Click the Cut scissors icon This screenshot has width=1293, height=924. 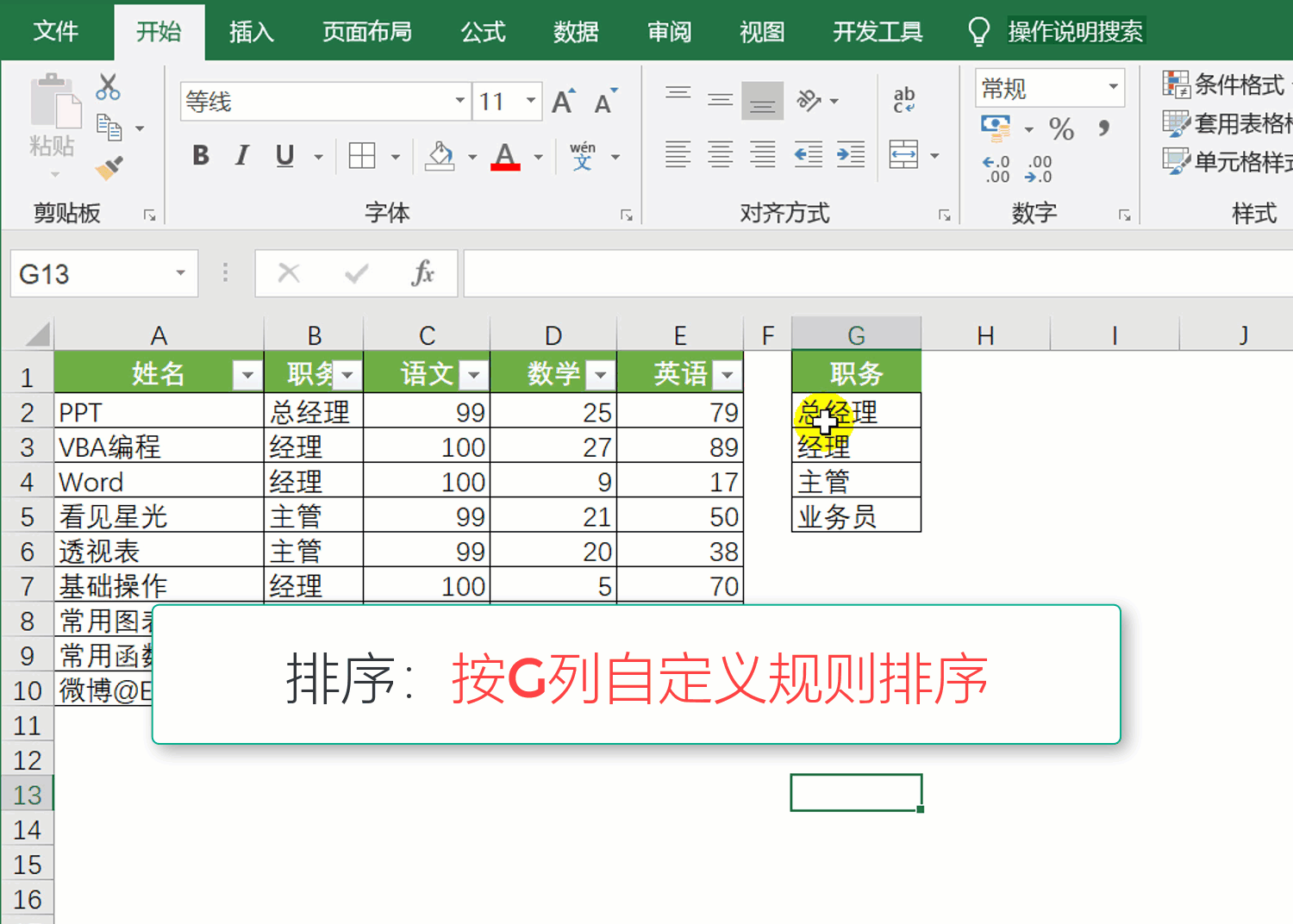pyautogui.click(x=108, y=87)
